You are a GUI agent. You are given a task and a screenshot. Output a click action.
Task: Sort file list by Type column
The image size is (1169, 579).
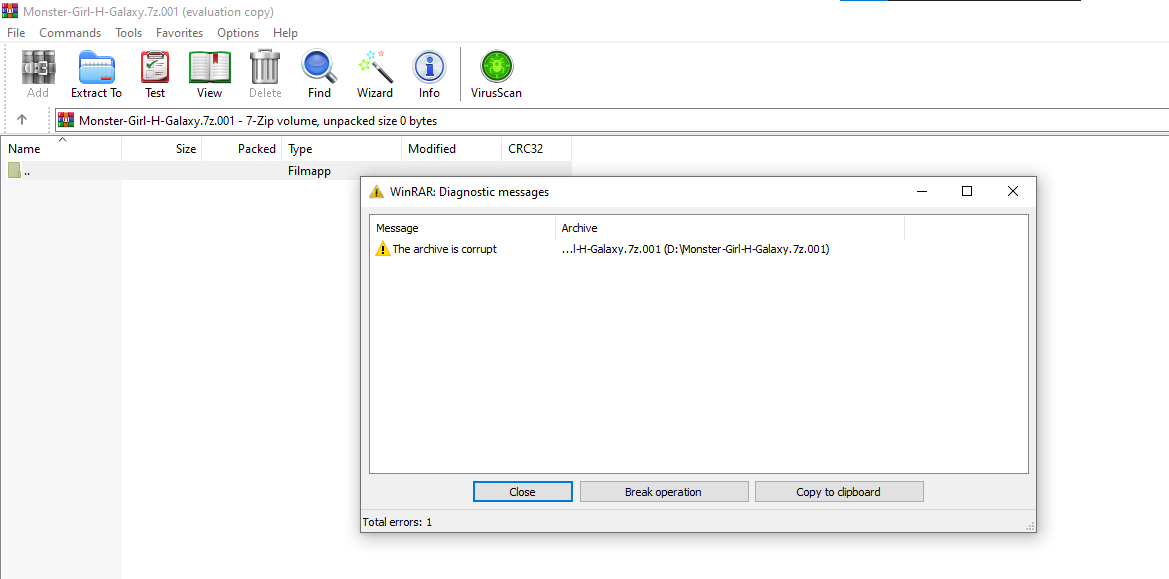341,149
